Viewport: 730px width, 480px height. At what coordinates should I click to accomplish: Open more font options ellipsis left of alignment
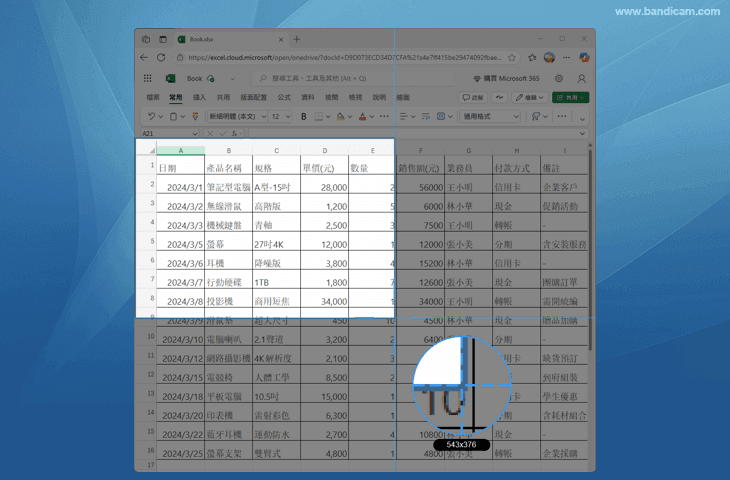click(x=384, y=116)
